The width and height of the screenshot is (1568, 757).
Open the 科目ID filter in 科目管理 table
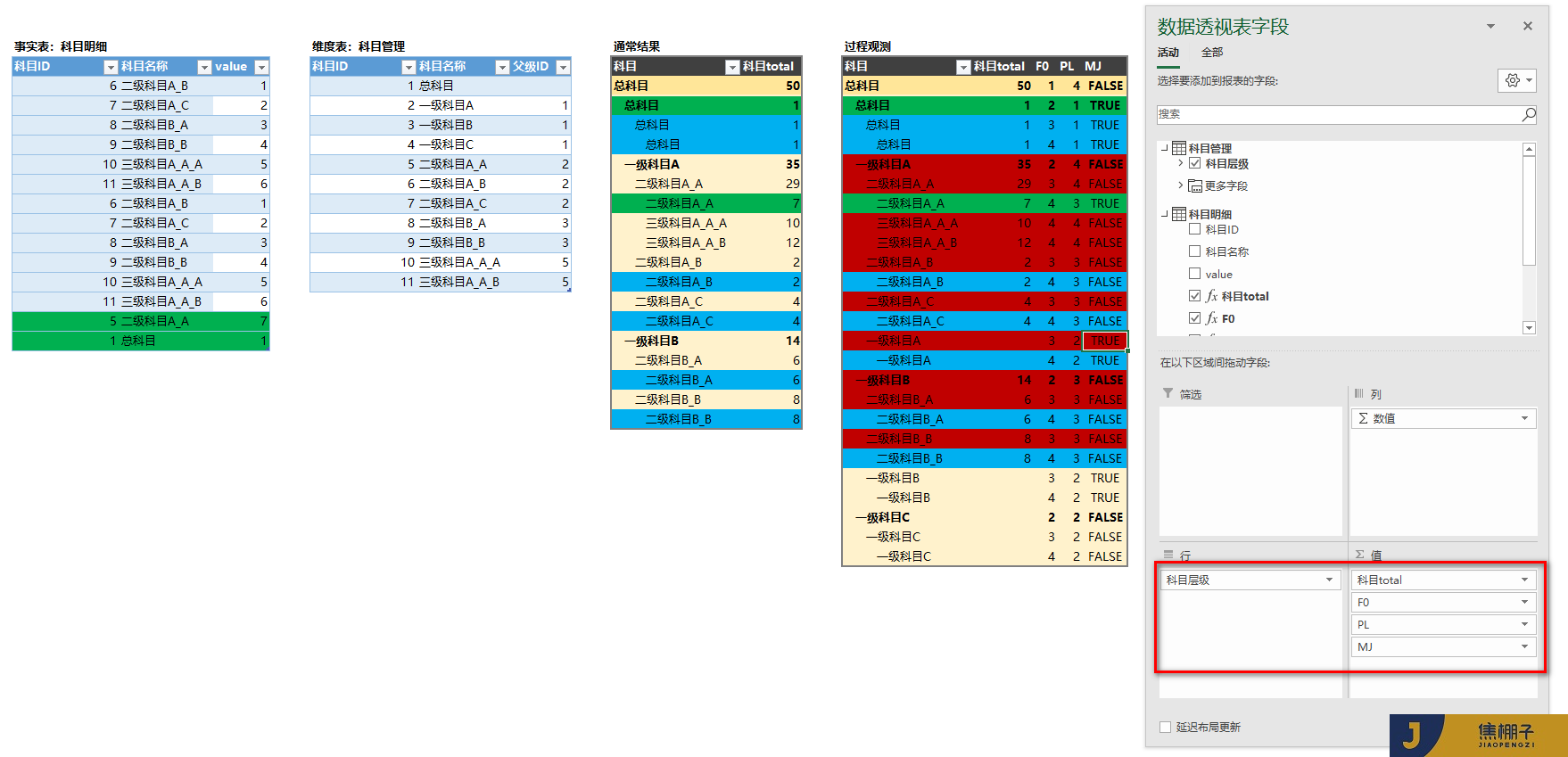409,67
